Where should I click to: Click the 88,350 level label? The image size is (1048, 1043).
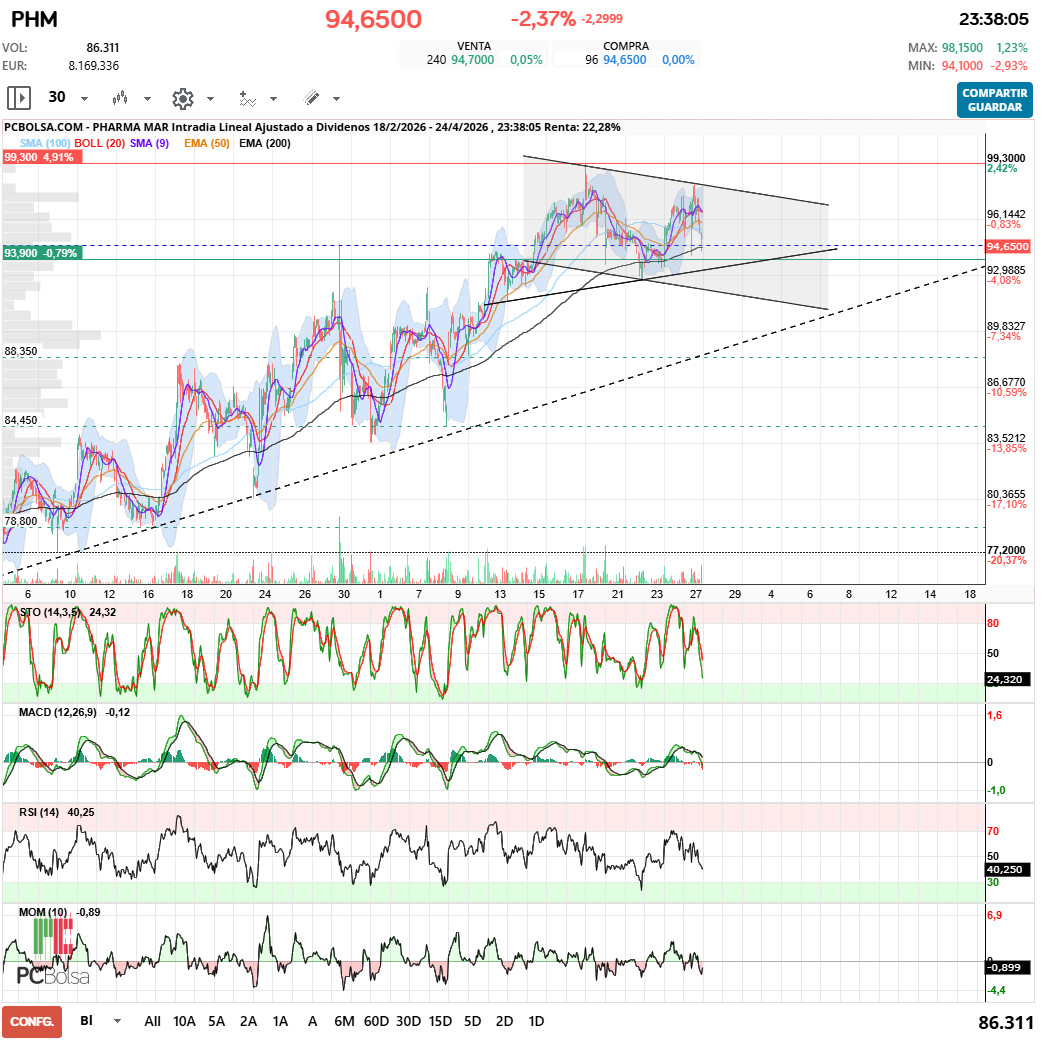coord(21,351)
